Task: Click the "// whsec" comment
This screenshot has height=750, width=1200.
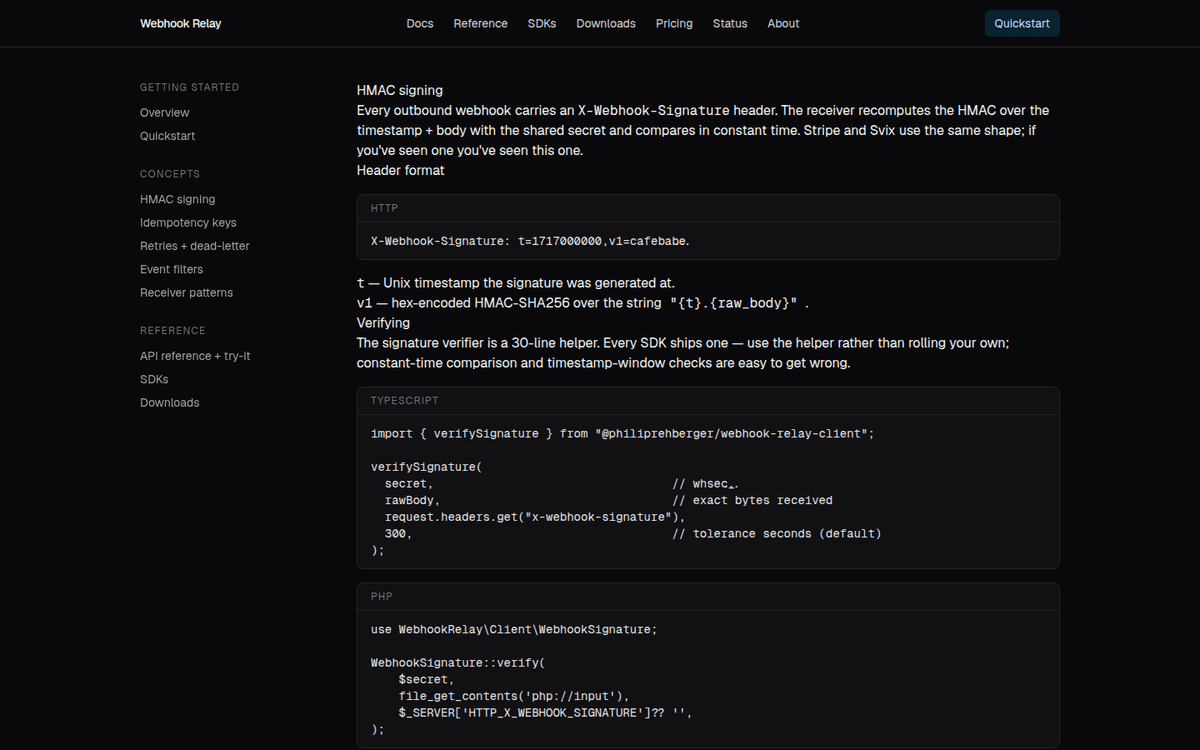Action: tap(705, 484)
